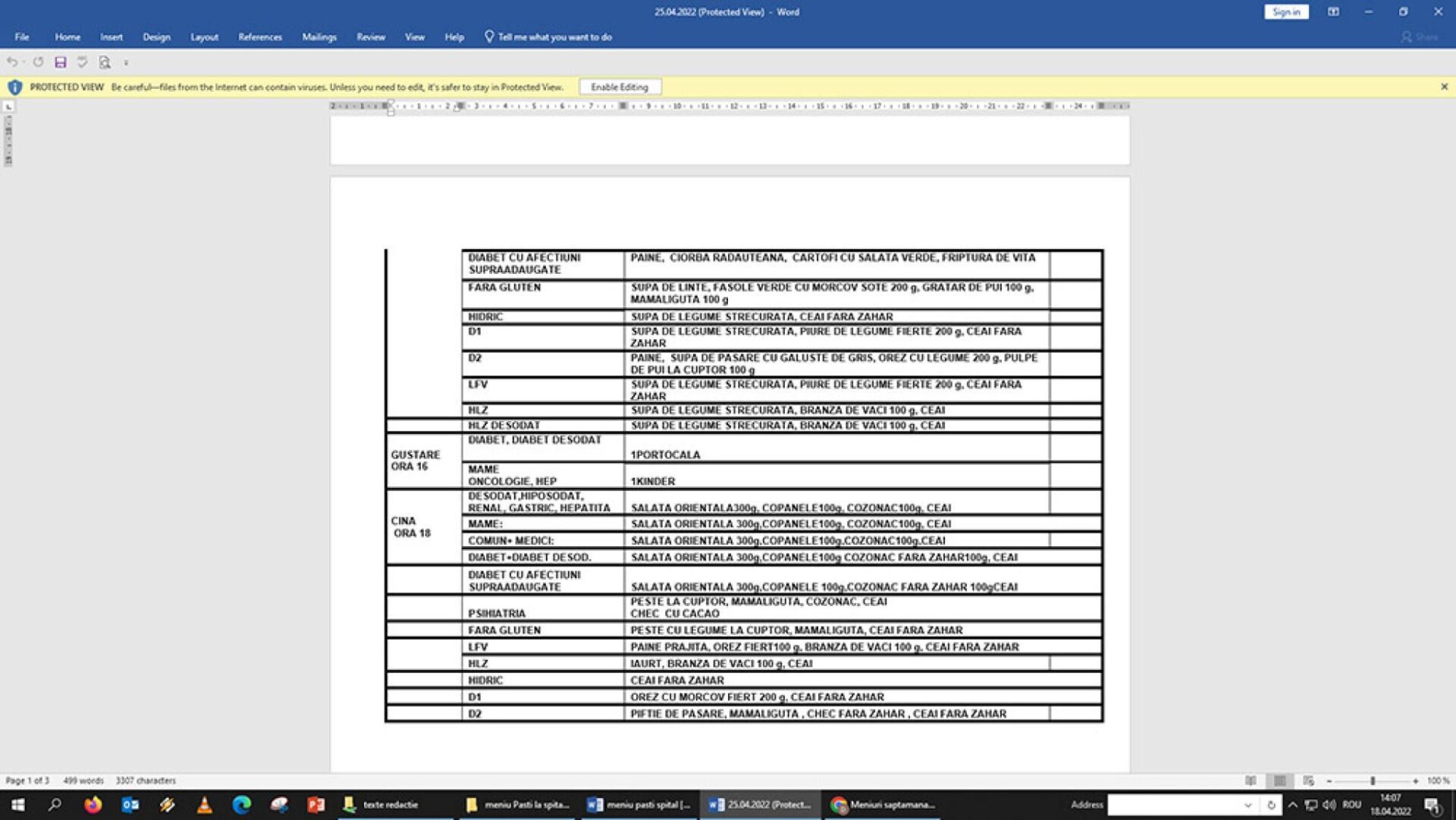Expand the Customize Quick Access Toolbar arrow
1456x820 pixels.
126,63
